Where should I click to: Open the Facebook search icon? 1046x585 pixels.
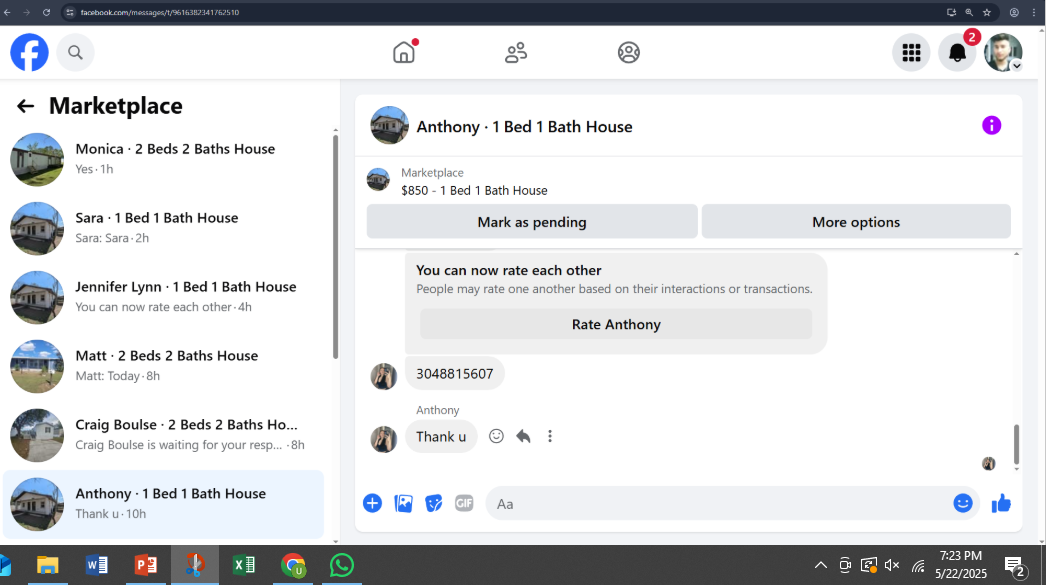click(75, 52)
